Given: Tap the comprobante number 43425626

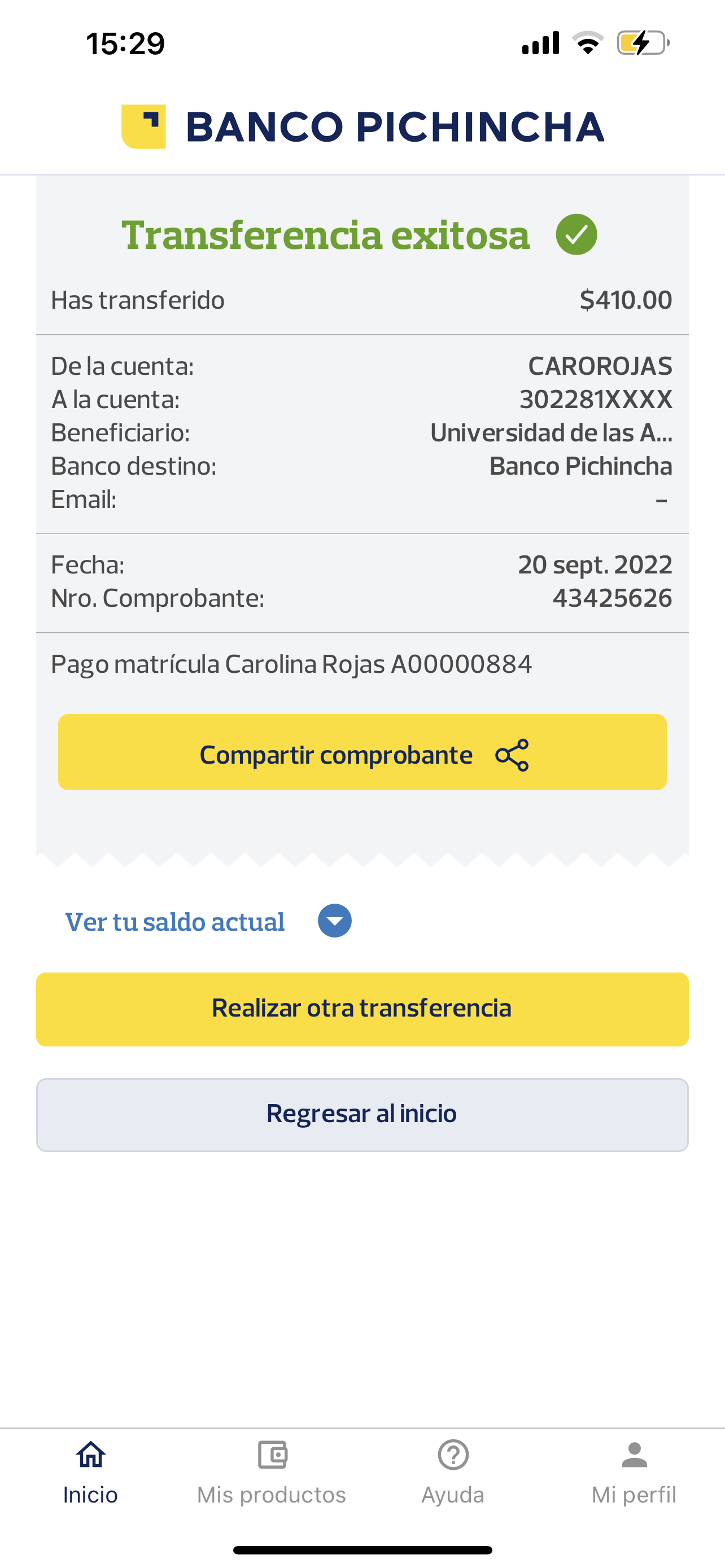Looking at the screenshot, I should [612, 598].
